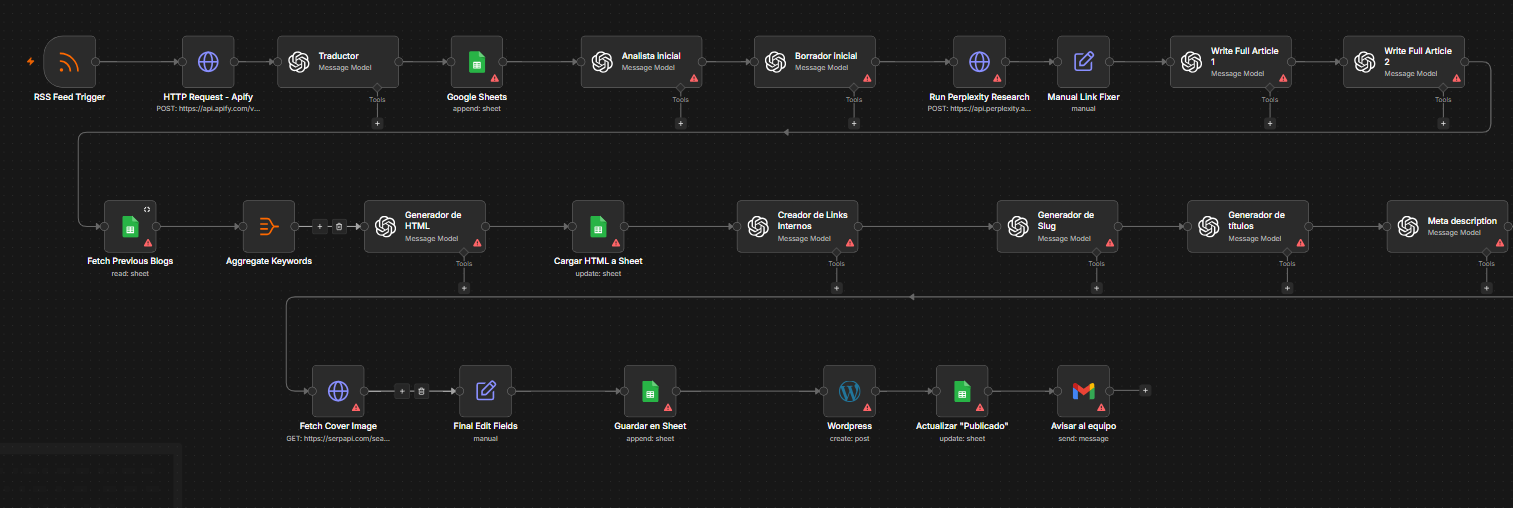
Task: Open the Generador de títulos node
Action: pyautogui.click(x=1248, y=226)
